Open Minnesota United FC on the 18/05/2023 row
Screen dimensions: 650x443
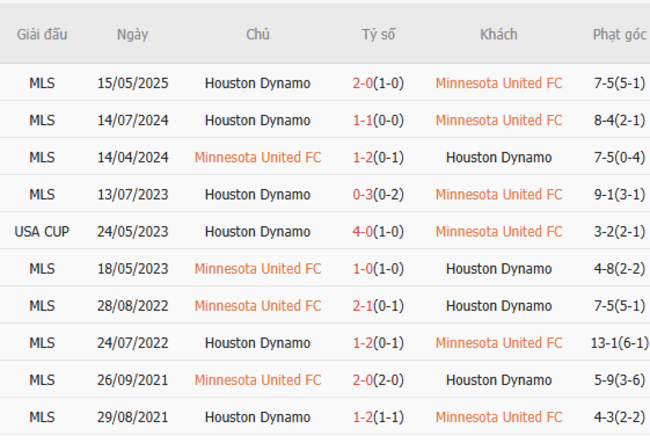tap(257, 268)
